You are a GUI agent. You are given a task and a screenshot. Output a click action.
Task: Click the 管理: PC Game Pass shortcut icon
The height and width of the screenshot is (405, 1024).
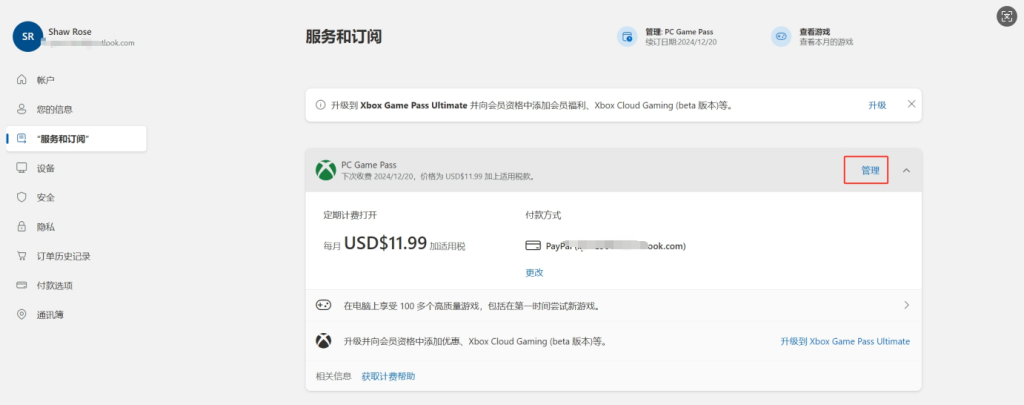627,37
